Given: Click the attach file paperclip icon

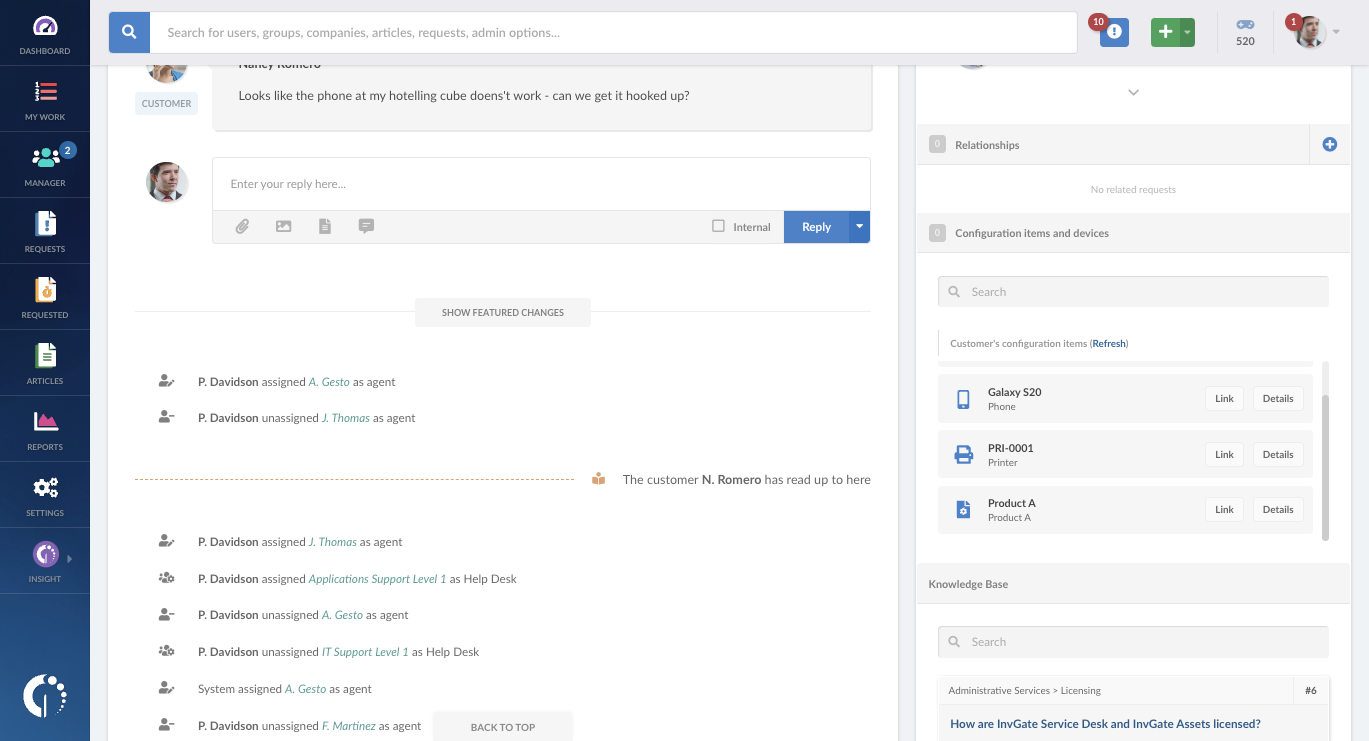Looking at the screenshot, I should (x=242, y=227).
